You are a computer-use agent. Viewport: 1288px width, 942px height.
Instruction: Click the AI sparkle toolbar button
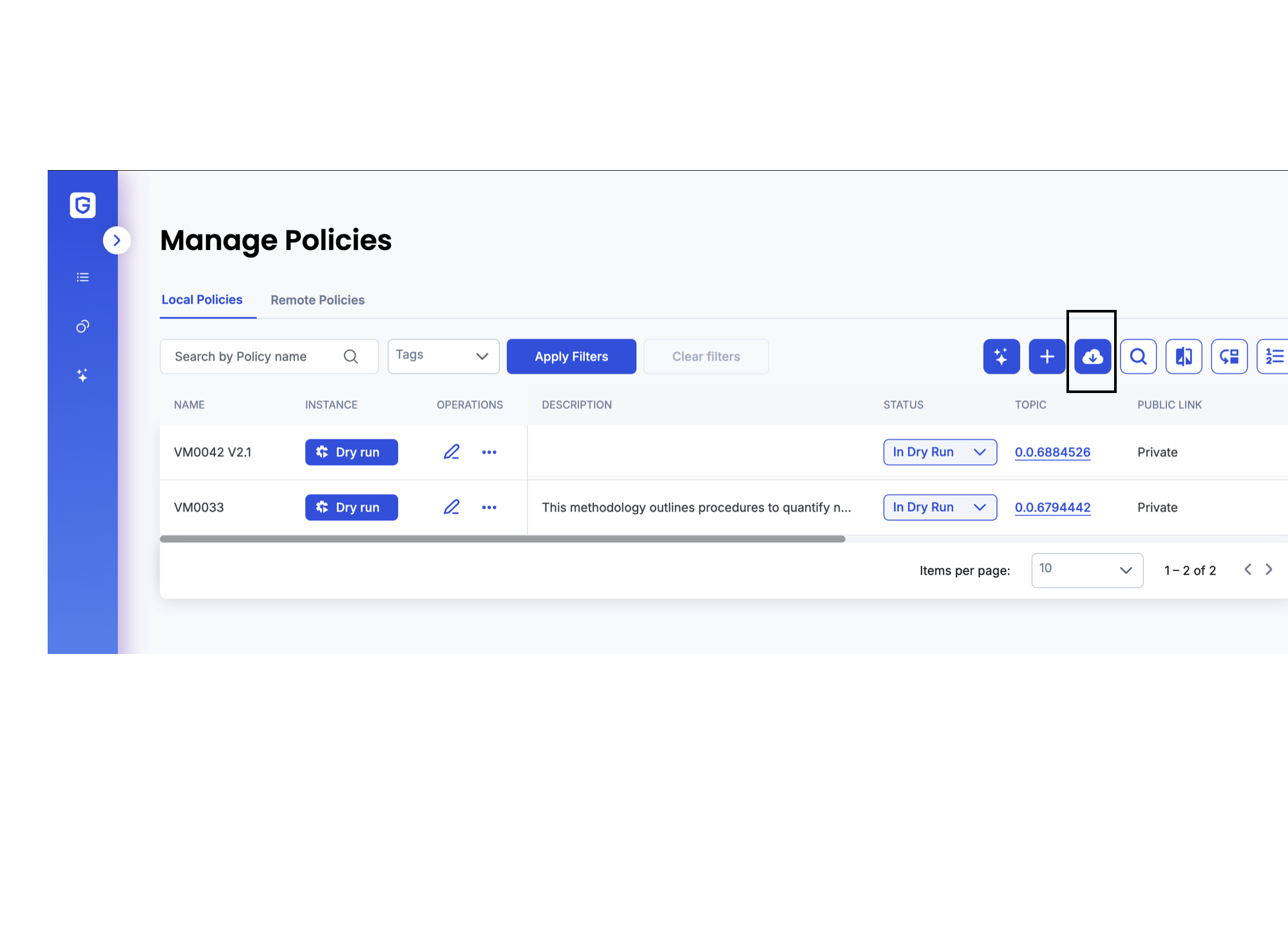tap(1001, 356)
